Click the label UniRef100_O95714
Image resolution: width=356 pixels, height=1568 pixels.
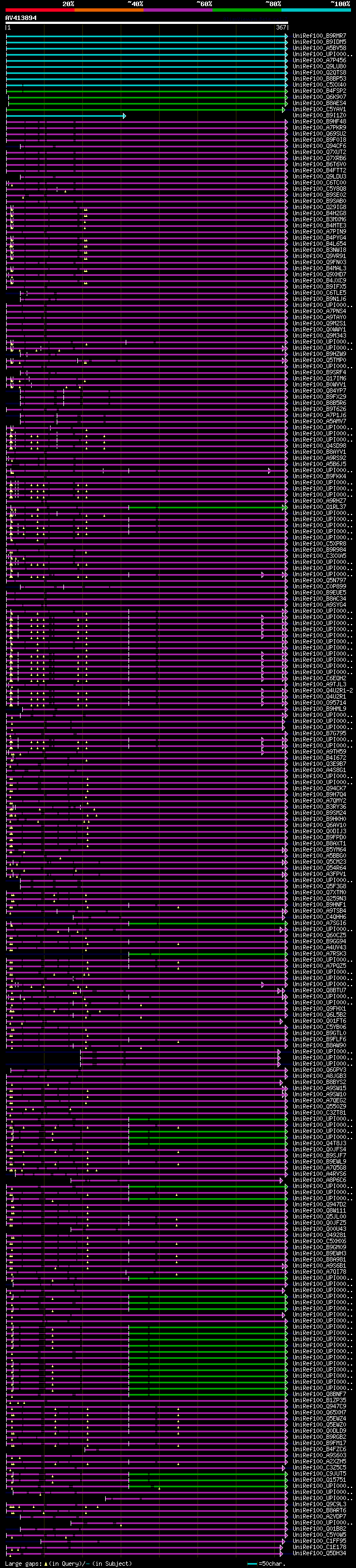click(x=319, y=703)
